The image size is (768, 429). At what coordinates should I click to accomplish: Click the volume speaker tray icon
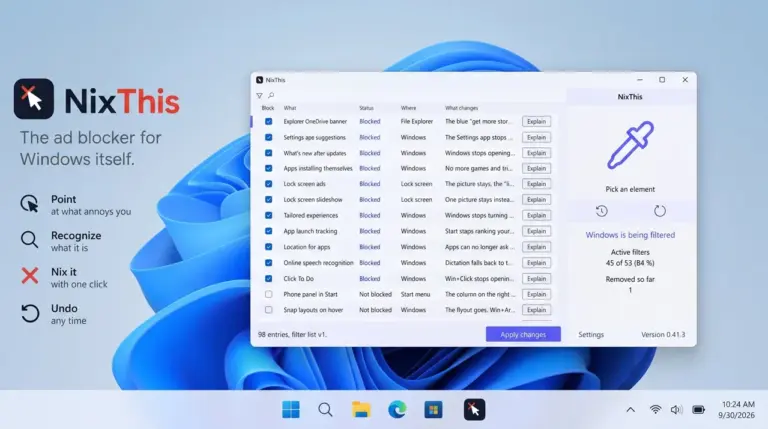click(x=676, y=409)
